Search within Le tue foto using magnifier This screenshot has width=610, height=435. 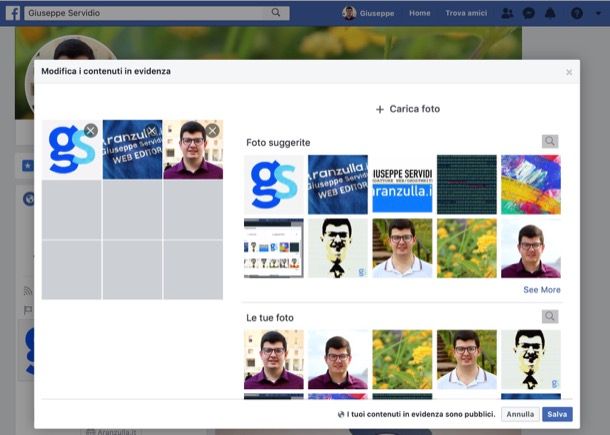click(x=550, y=316)
